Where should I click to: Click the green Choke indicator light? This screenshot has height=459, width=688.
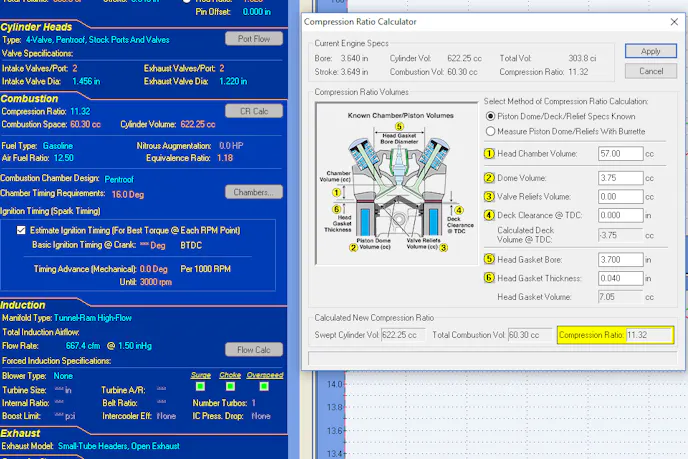(x=232, y=386)
